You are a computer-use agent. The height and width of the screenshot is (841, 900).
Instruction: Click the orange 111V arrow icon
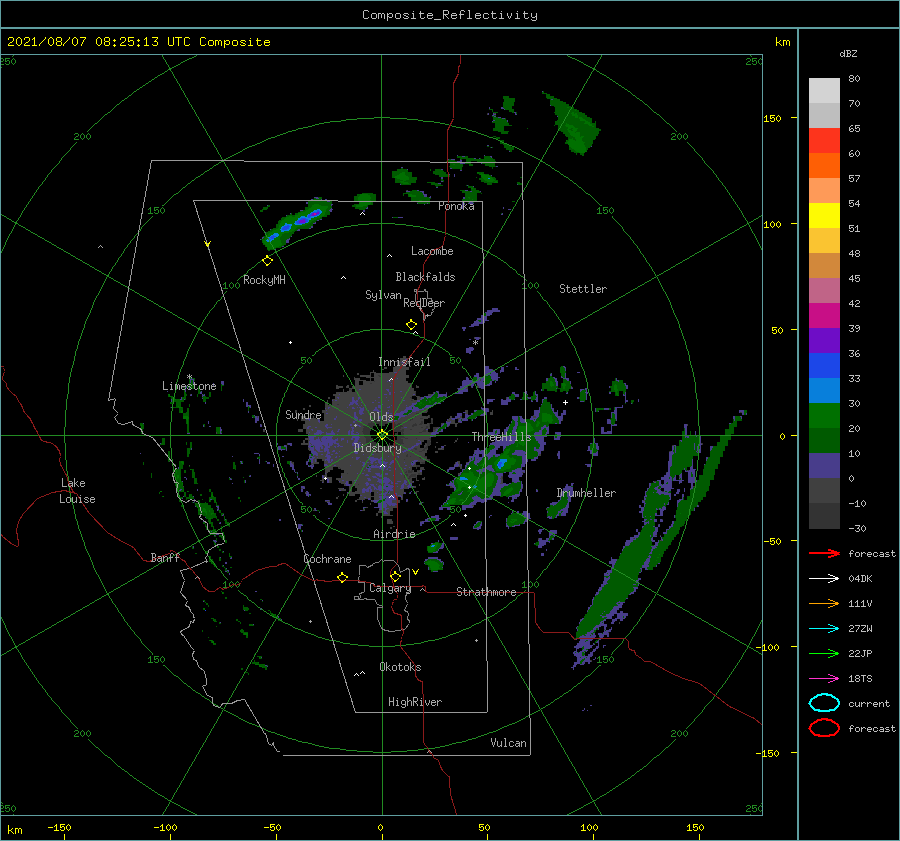pos(824,603)
